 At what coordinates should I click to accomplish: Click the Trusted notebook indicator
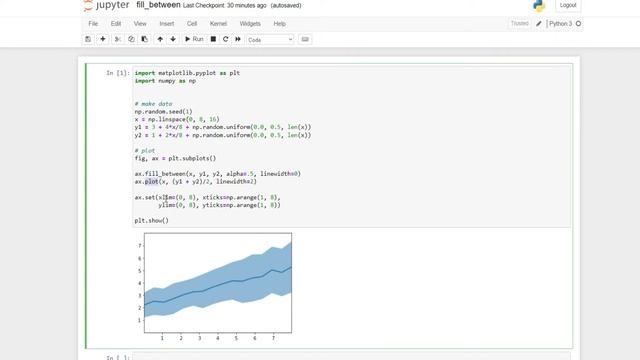tap(520, 24)
